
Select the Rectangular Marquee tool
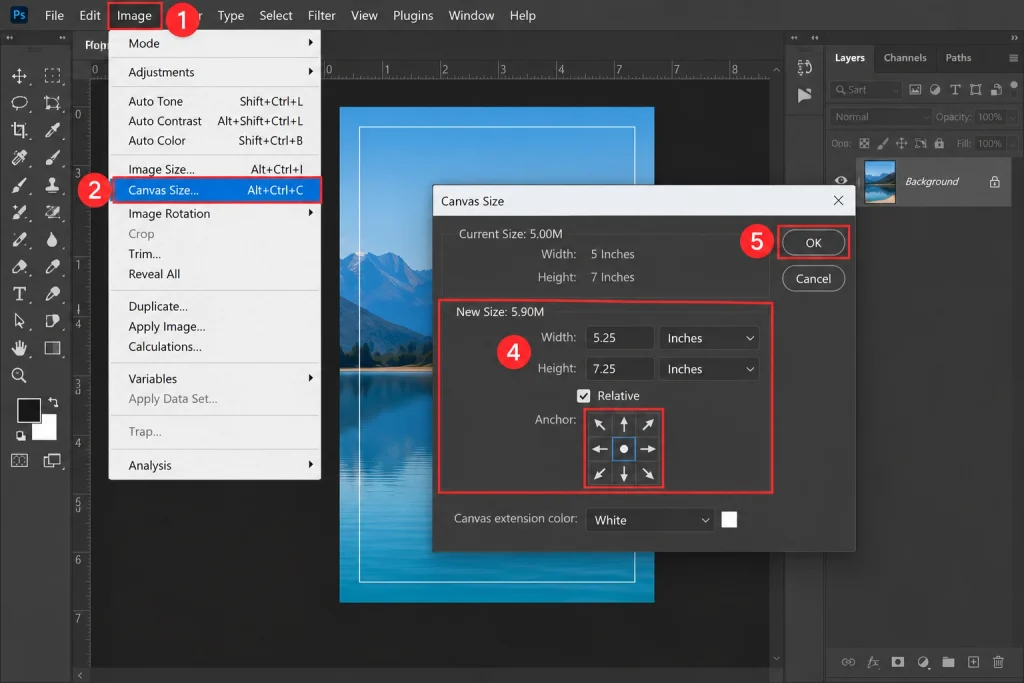pyautogui.click(x=52, y=76)
